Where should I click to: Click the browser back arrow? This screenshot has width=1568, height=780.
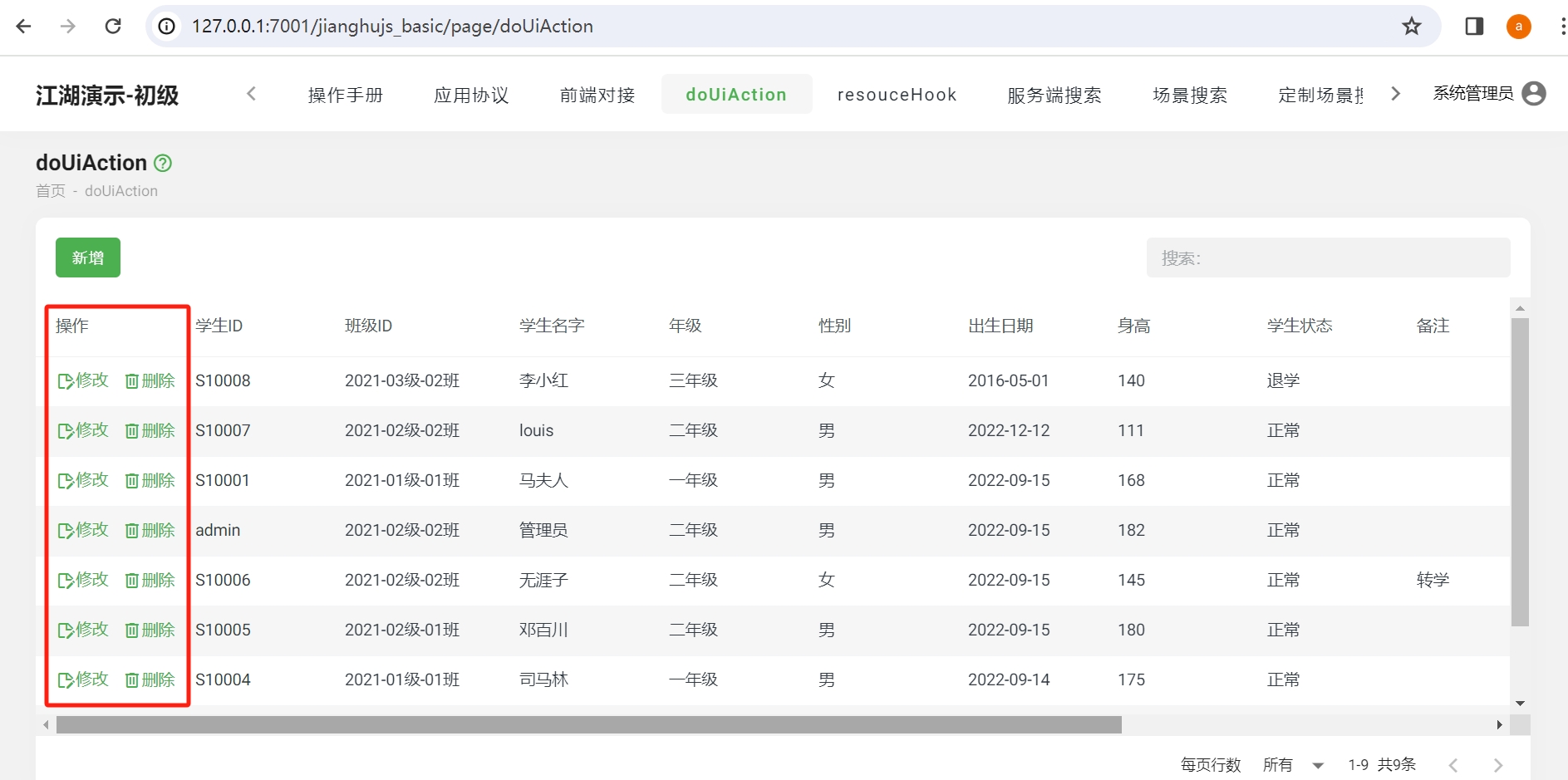[23, 26]
